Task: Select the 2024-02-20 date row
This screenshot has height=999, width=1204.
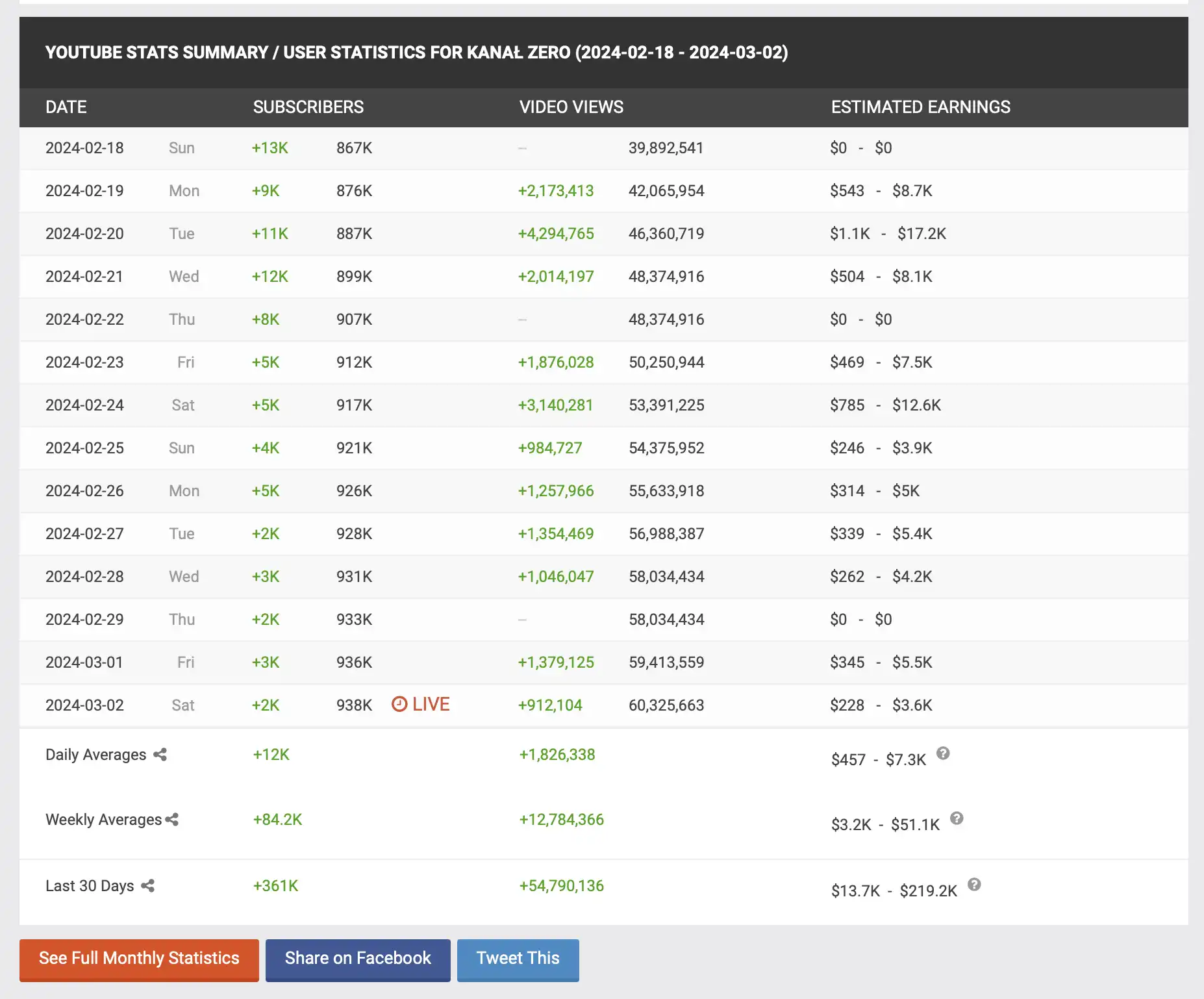Action: (x=84, y=234)
